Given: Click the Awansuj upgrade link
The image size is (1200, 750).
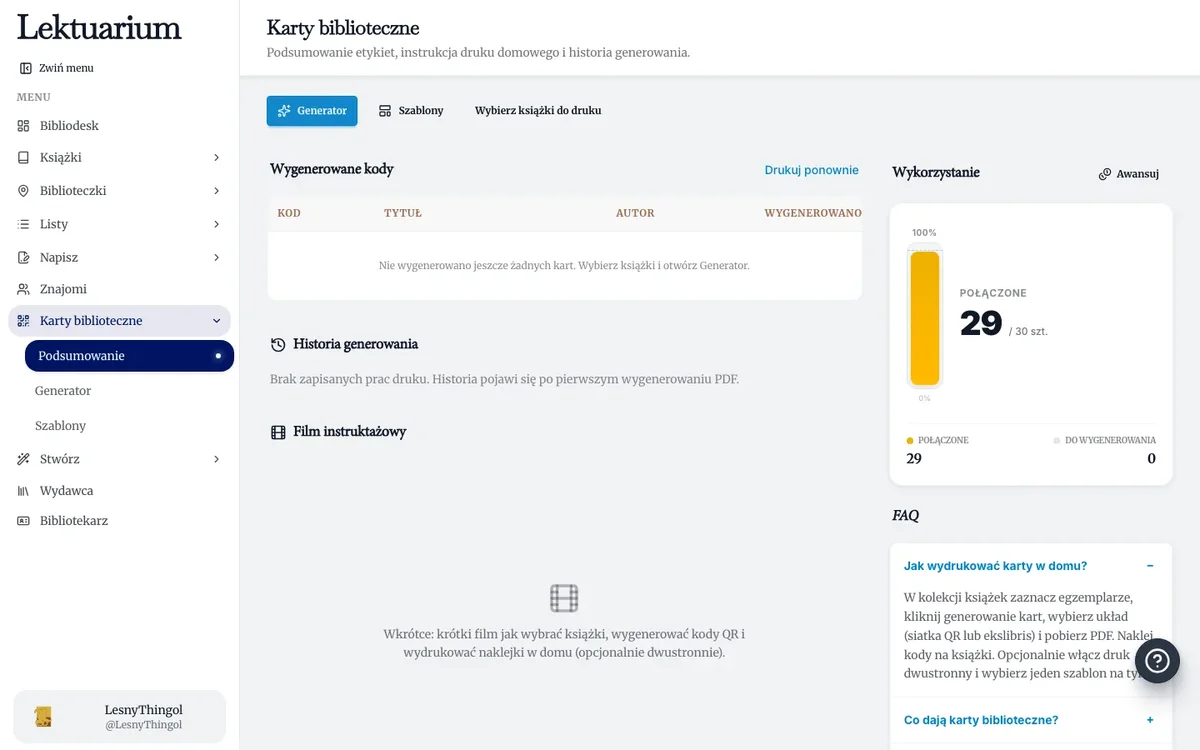Looking at the screenshot, I should [1129, 174].
